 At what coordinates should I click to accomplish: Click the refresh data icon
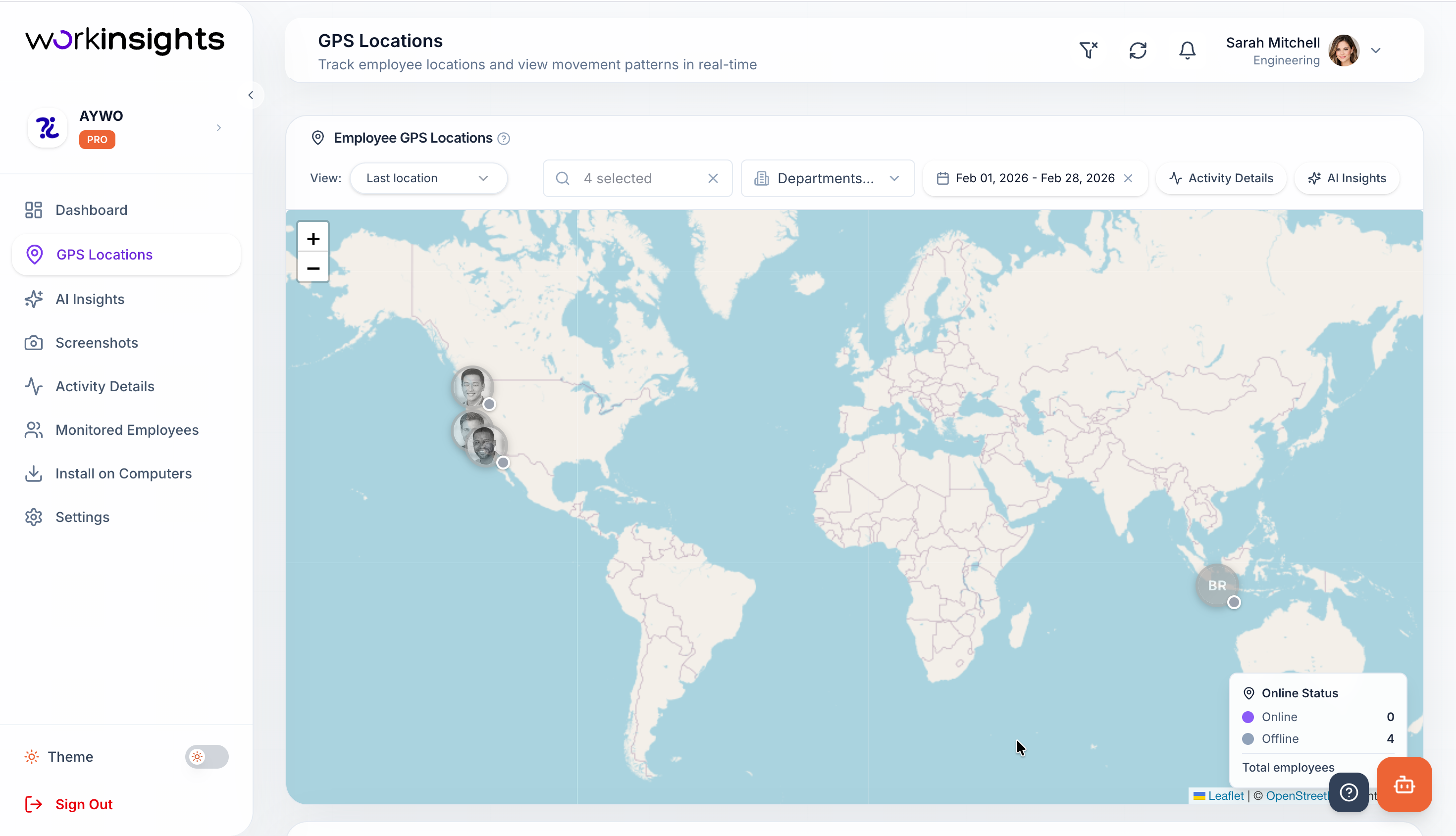point(1138,51)
